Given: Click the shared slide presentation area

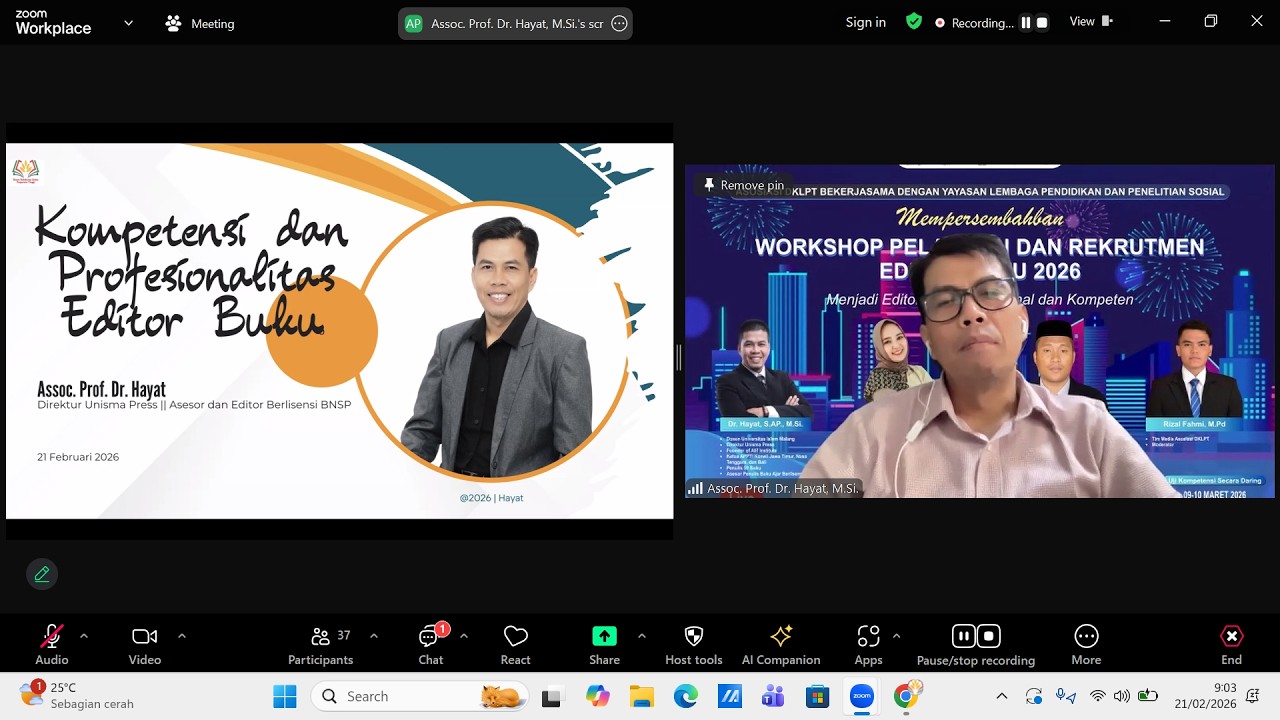Looking at the screenshot, I should click(x=340, y=331).
